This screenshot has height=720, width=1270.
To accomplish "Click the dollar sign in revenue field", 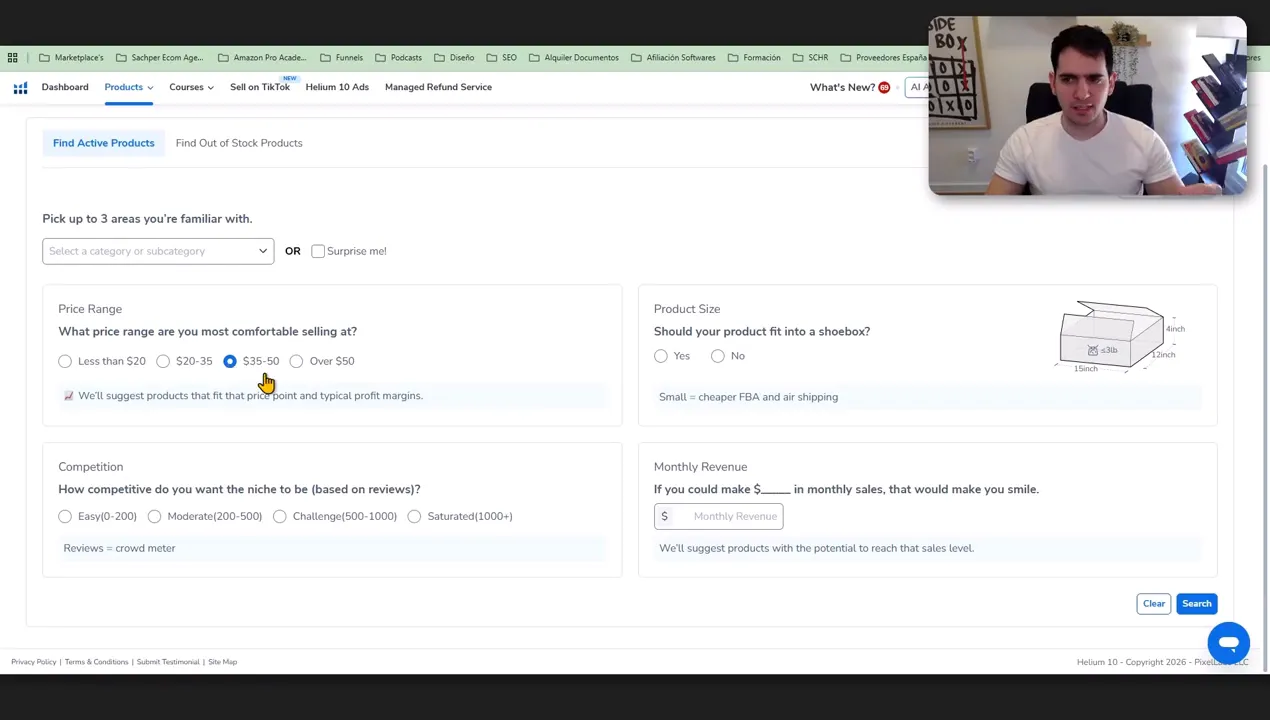I will pyautogui.click(x=664, y=516).
